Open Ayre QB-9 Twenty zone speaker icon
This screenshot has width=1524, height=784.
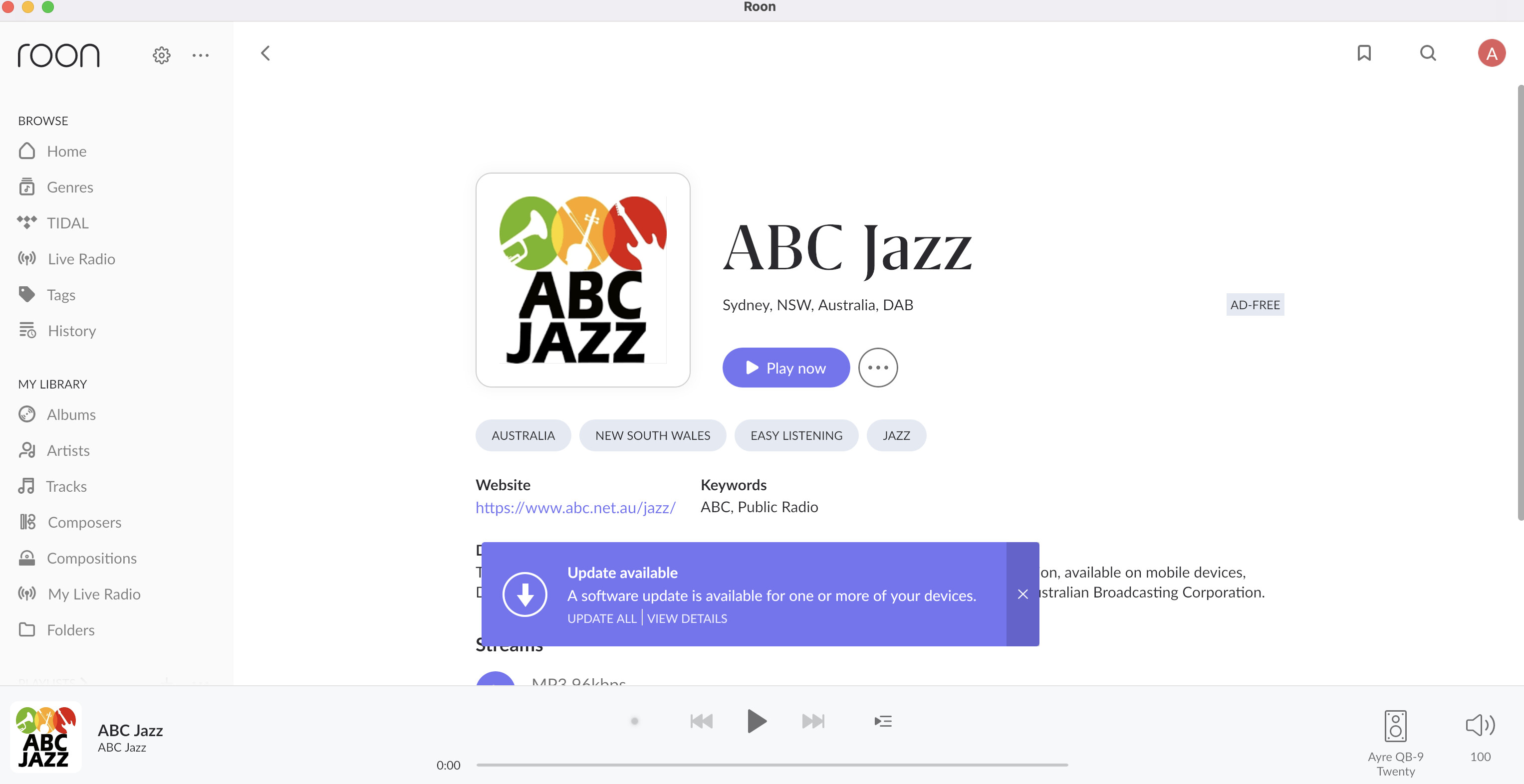pos(1395,726)
